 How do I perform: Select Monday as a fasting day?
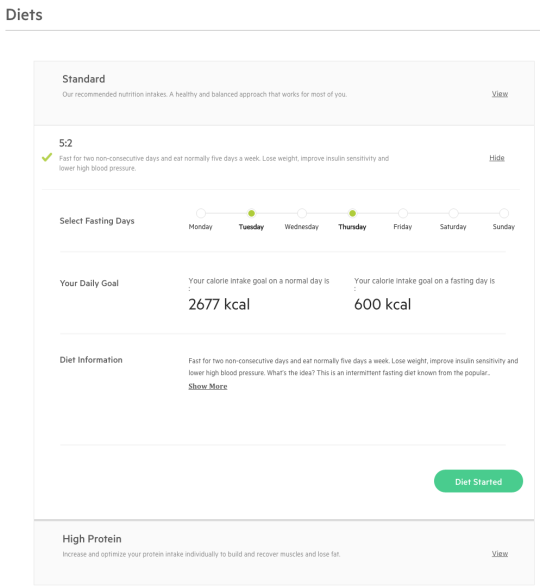click(x=201, y=213)
